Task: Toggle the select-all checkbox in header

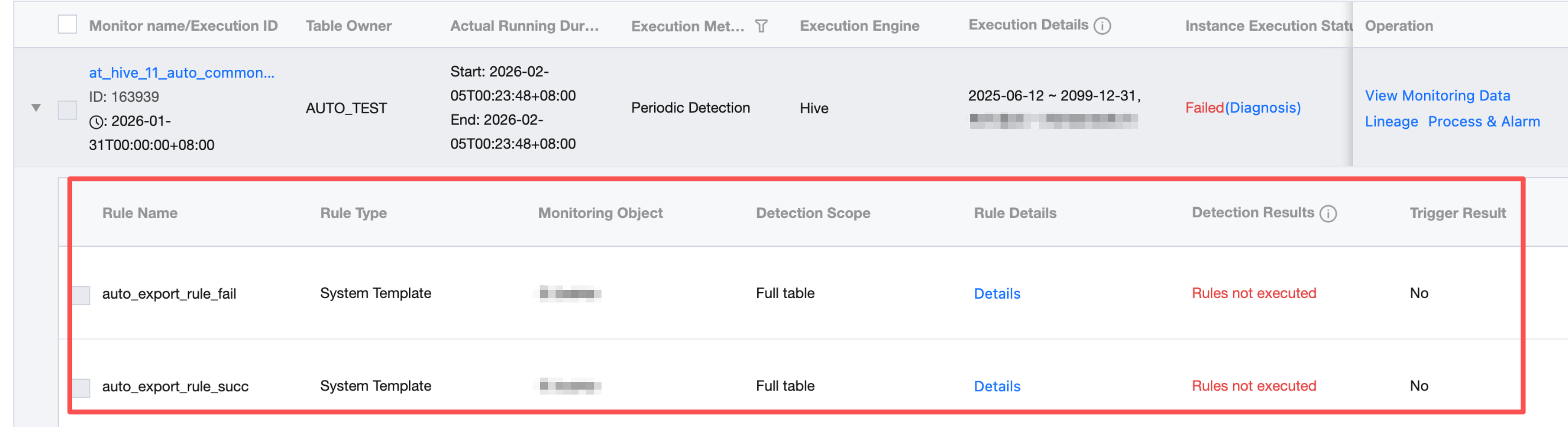Action: (67, 25)
